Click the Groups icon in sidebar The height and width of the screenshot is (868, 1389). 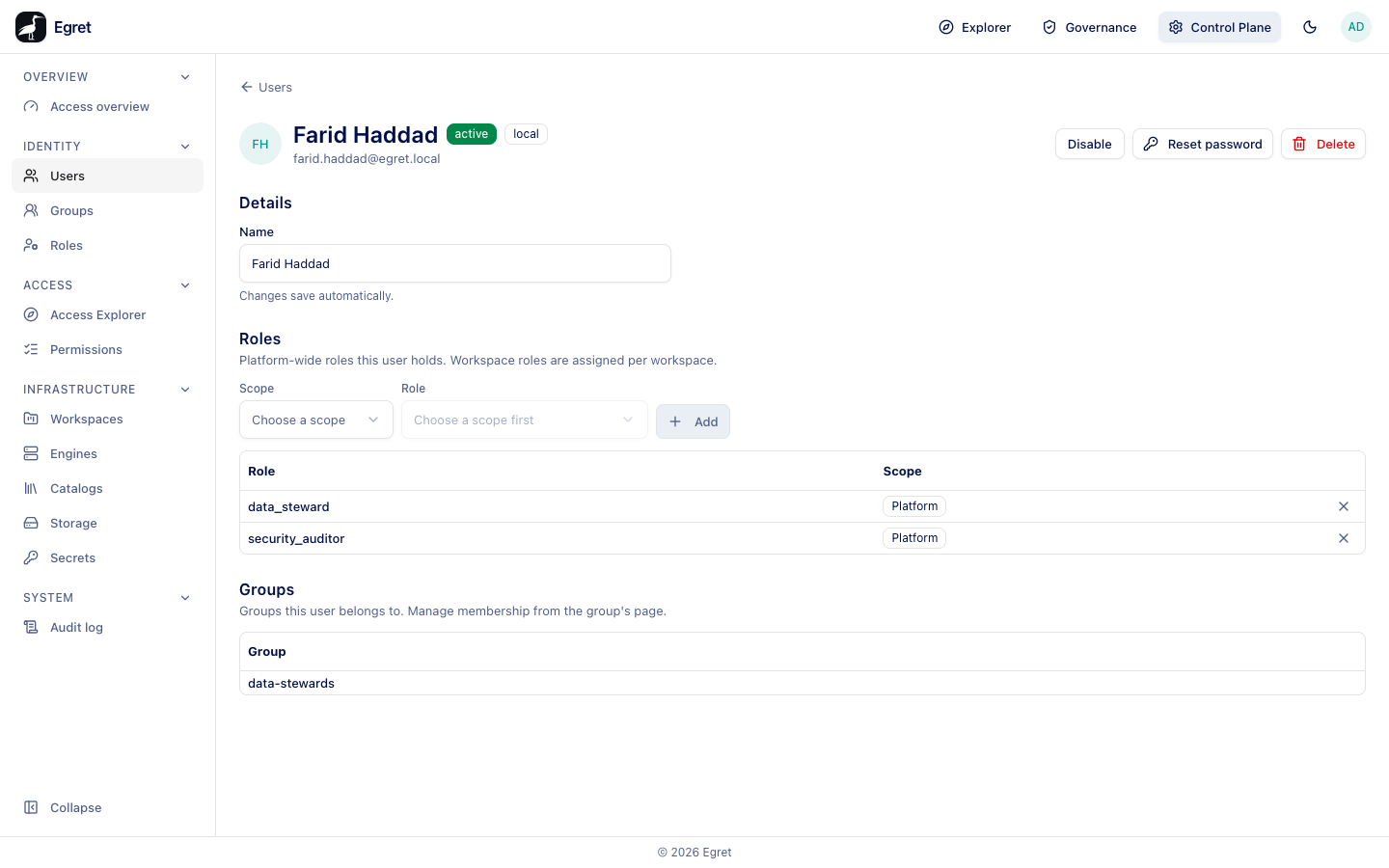click(31, 210)
